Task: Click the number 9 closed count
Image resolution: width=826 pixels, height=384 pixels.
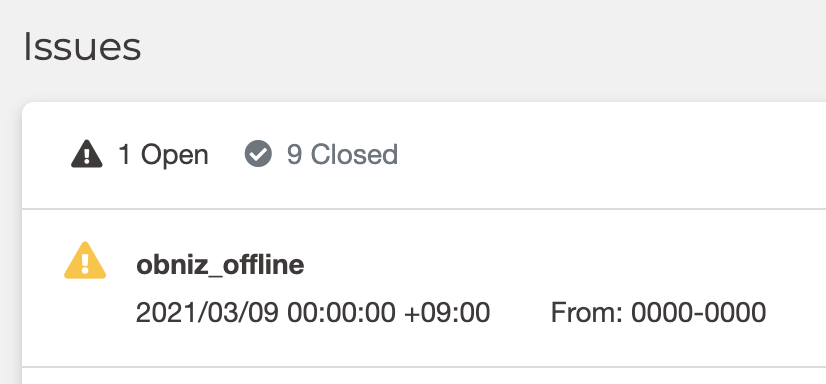Action: coord(294,155)
